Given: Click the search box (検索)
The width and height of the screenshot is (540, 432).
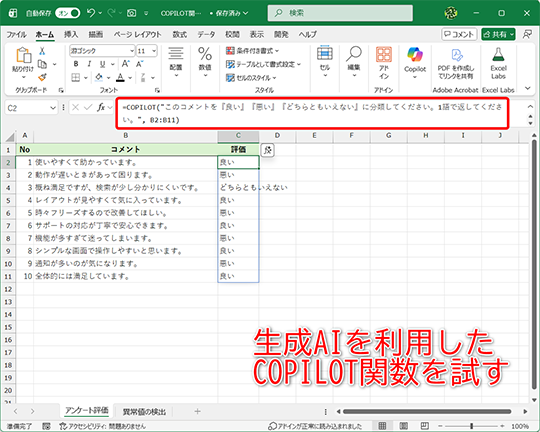Looking at the screenshot, I should 340,13.
